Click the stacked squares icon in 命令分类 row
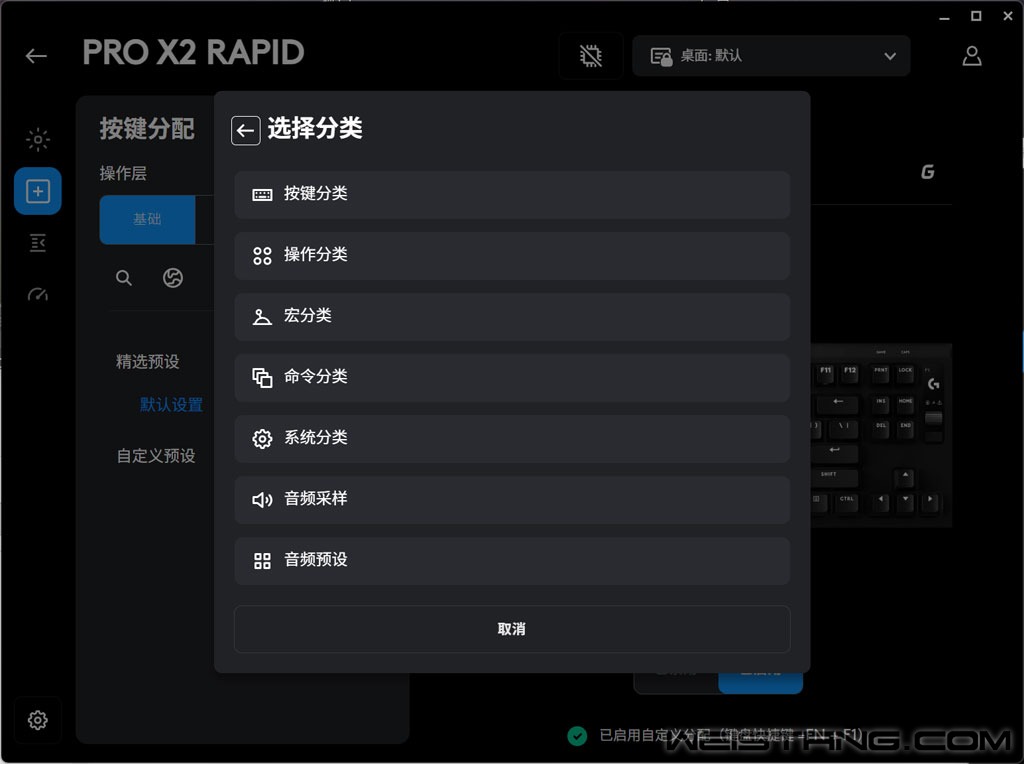The height and width of the screenshot is (764, 1024). 262,377
